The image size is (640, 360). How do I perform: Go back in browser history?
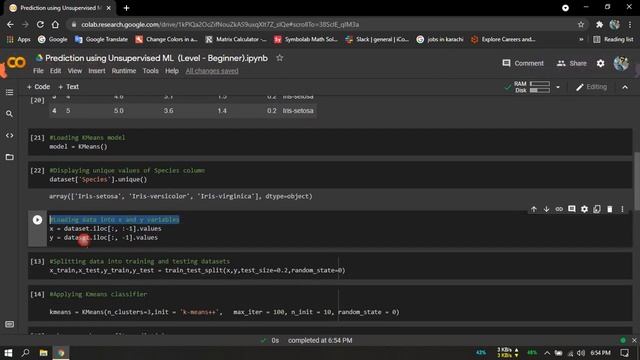[10, 24]
